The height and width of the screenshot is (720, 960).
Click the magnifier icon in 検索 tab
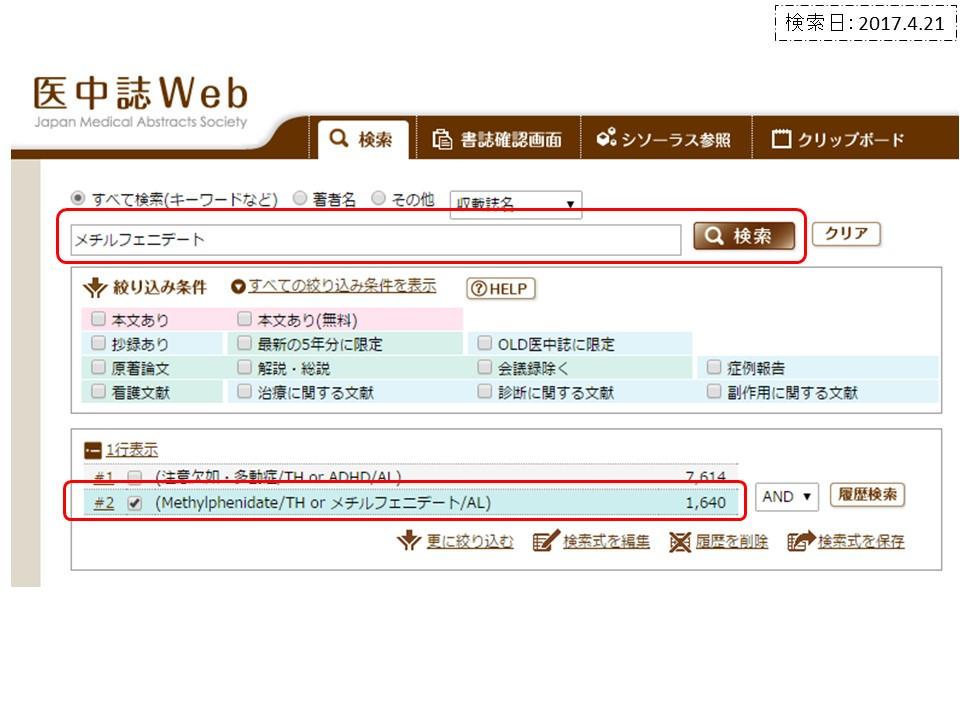tap(339, 138)
